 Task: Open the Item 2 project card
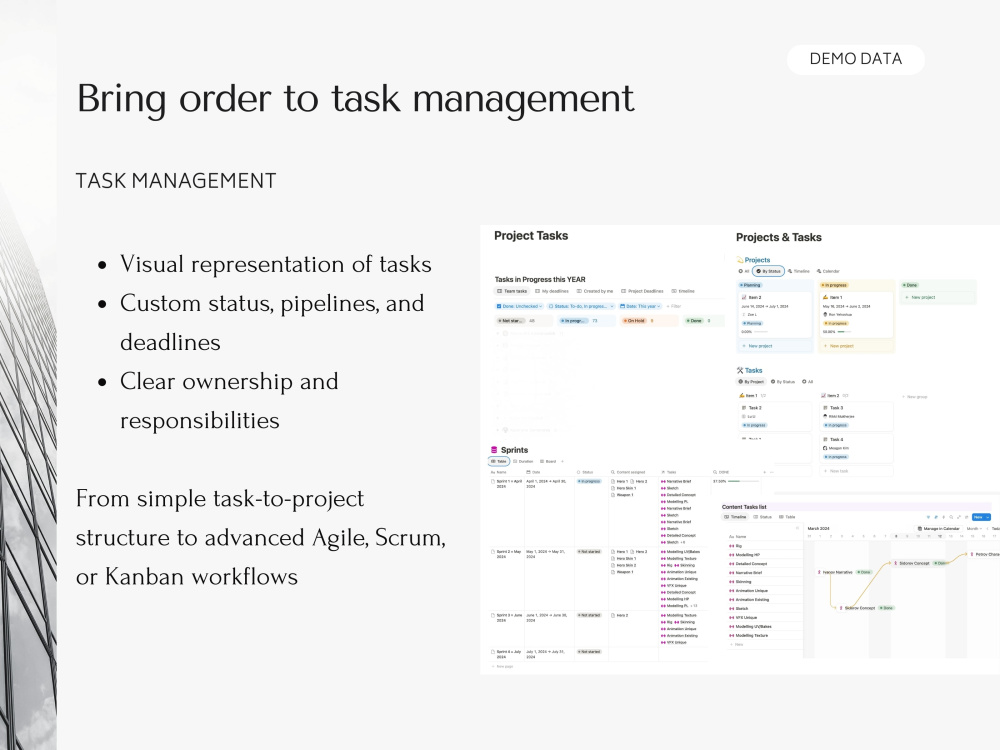775,314
